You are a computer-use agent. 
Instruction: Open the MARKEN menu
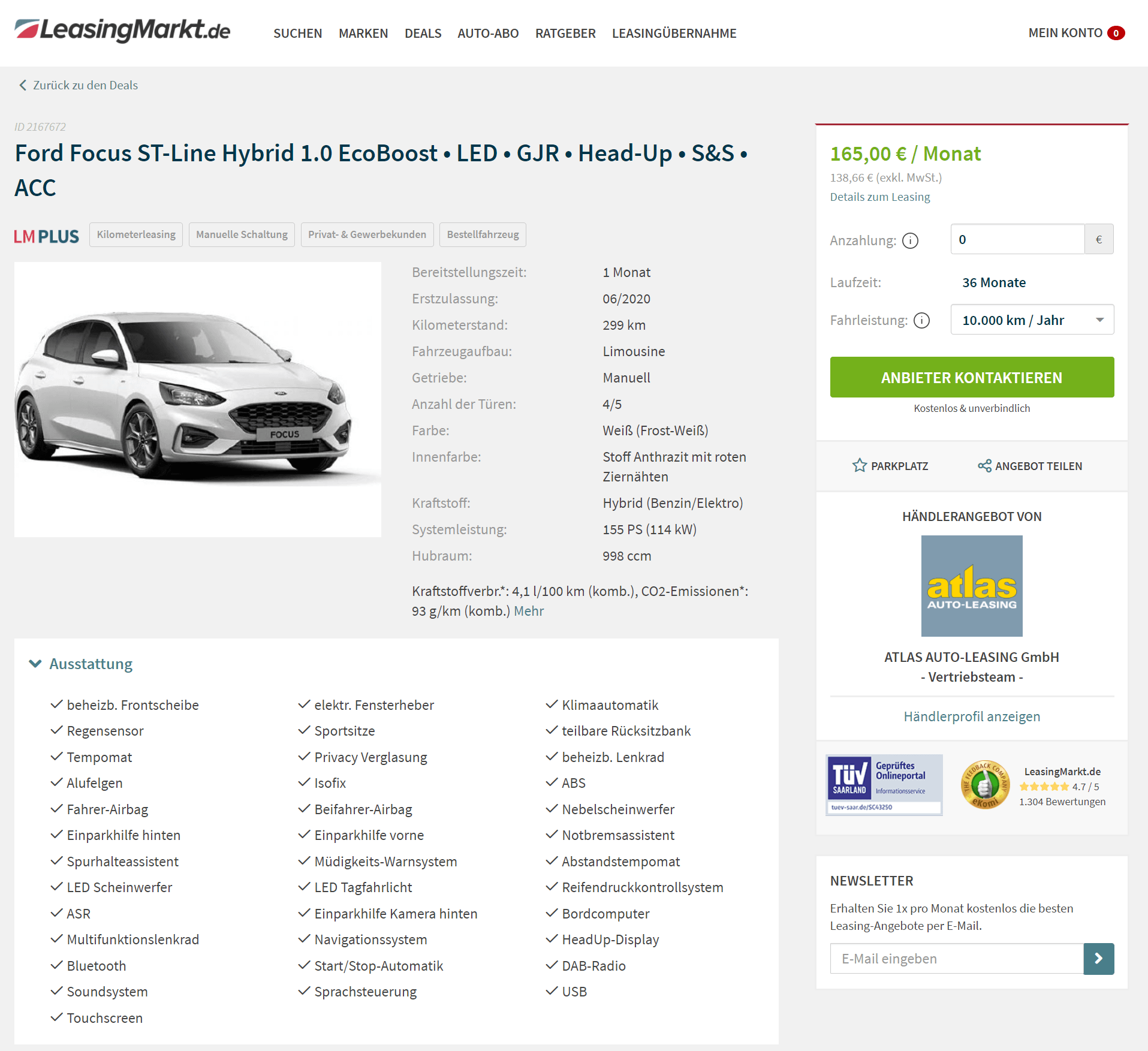[x=363, y=34]
